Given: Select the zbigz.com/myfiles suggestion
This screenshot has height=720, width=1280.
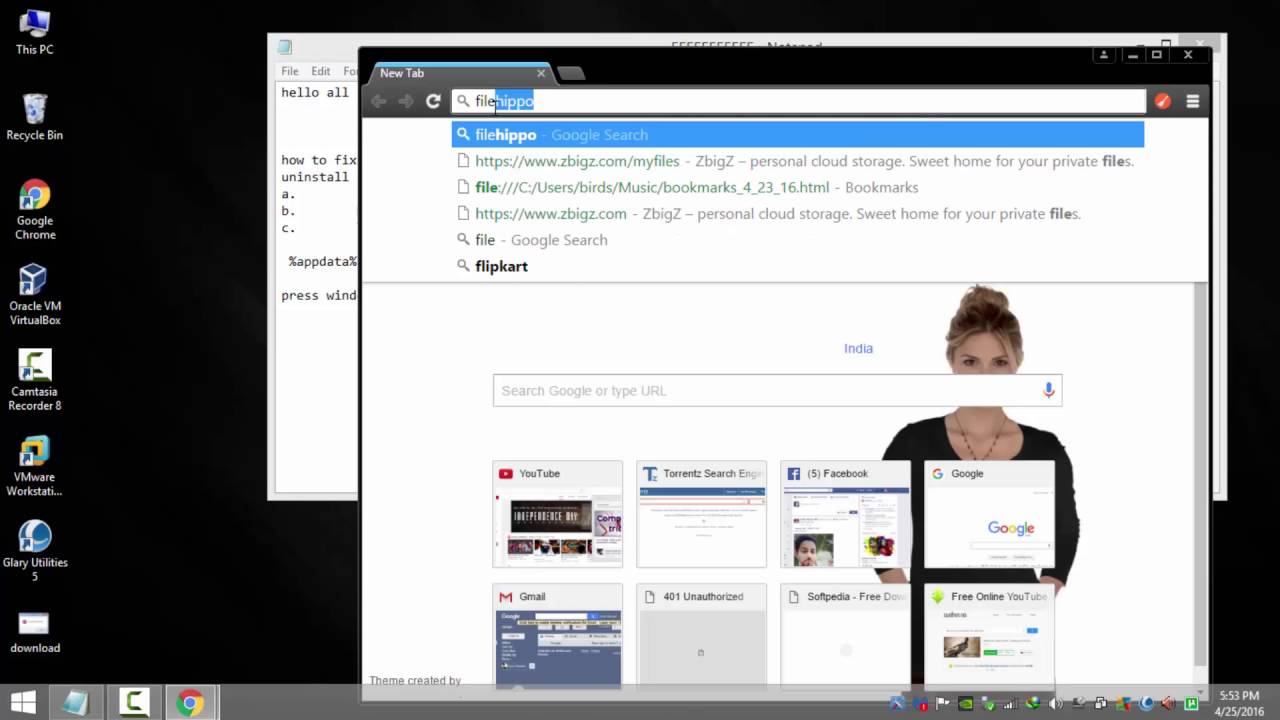Looking at the screenshot, I should tap(797, 161).
